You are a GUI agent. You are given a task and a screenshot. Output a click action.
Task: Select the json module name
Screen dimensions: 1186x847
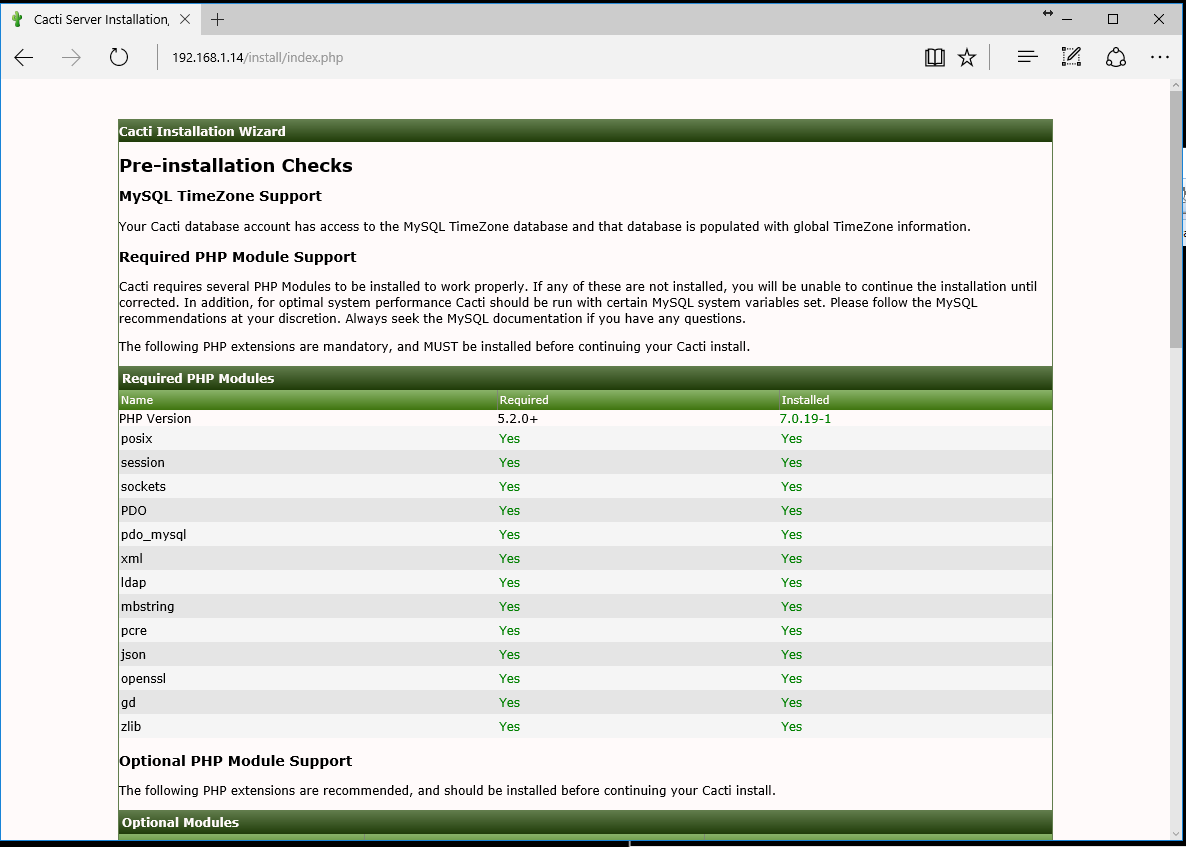133,654
